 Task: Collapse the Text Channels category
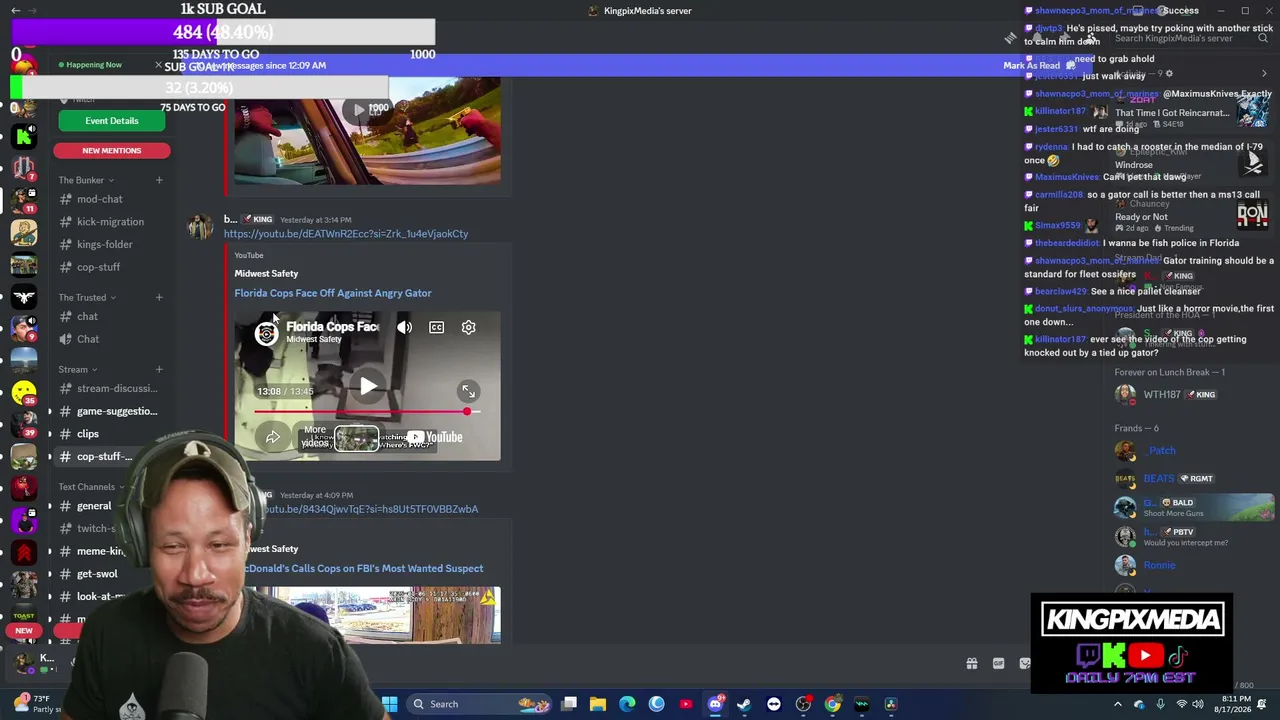point(92,487)
